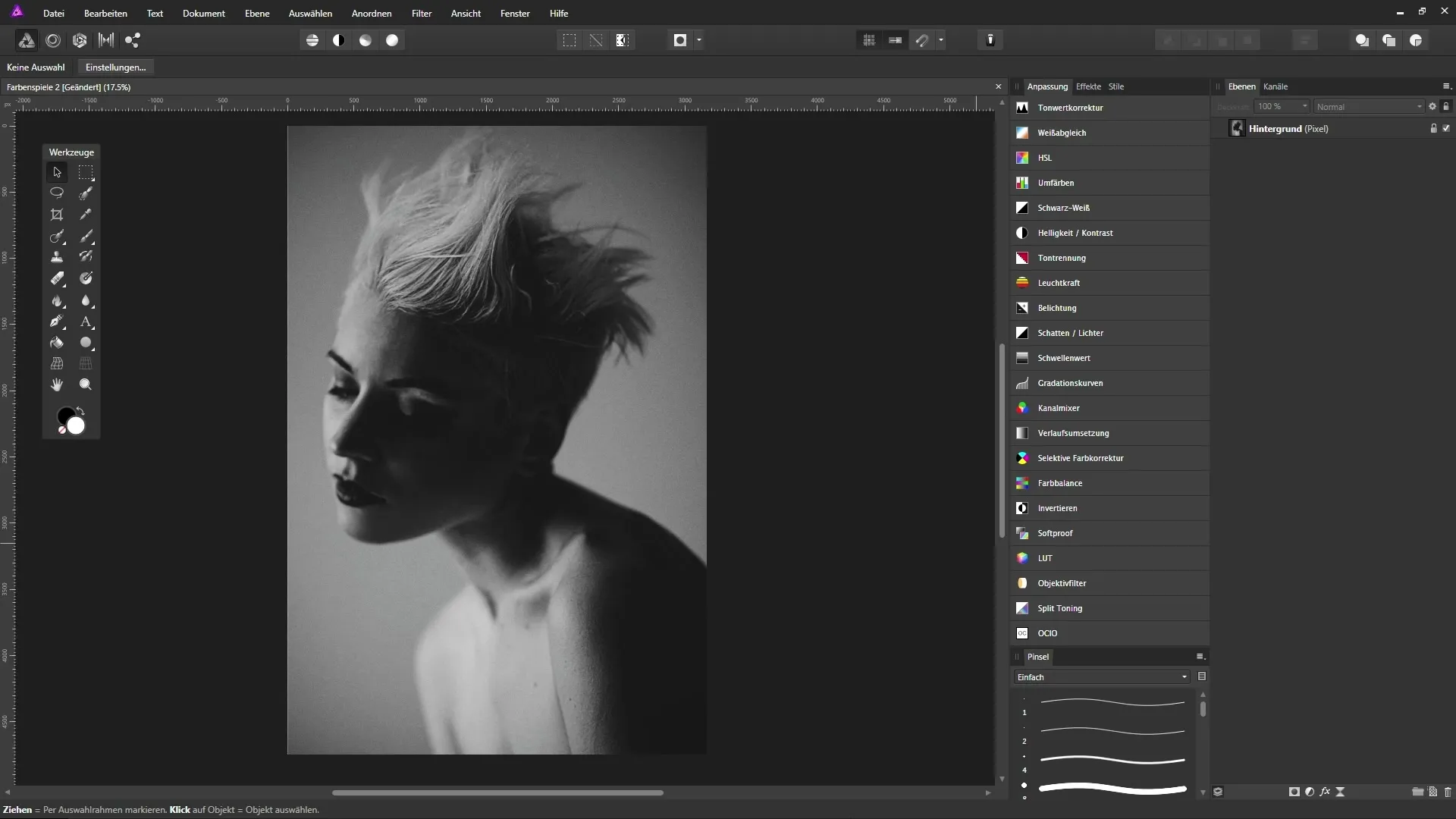The height and width of the screenshot is (819, 1456).
Task: Click the no-color reset swatch
Action: click(x=62, y=430)
